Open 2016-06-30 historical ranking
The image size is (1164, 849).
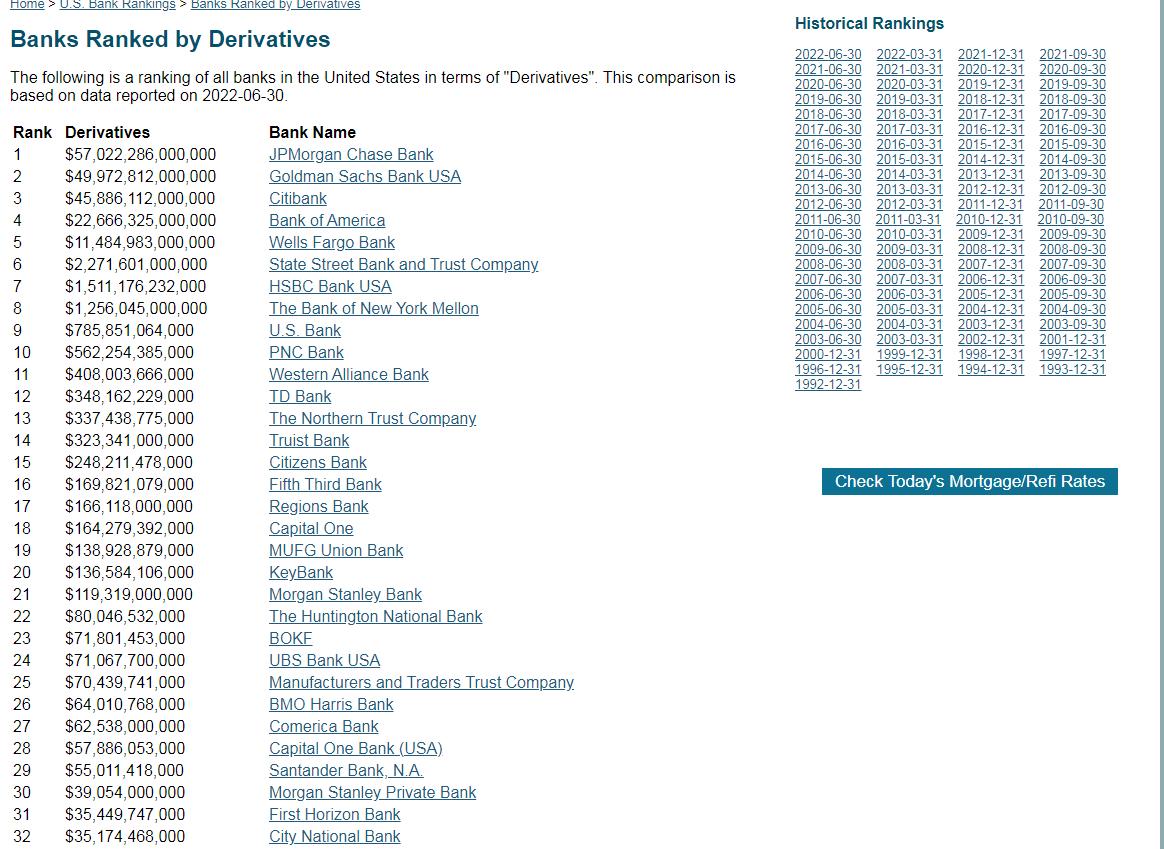pyautogui.click(x=828, y=145)
